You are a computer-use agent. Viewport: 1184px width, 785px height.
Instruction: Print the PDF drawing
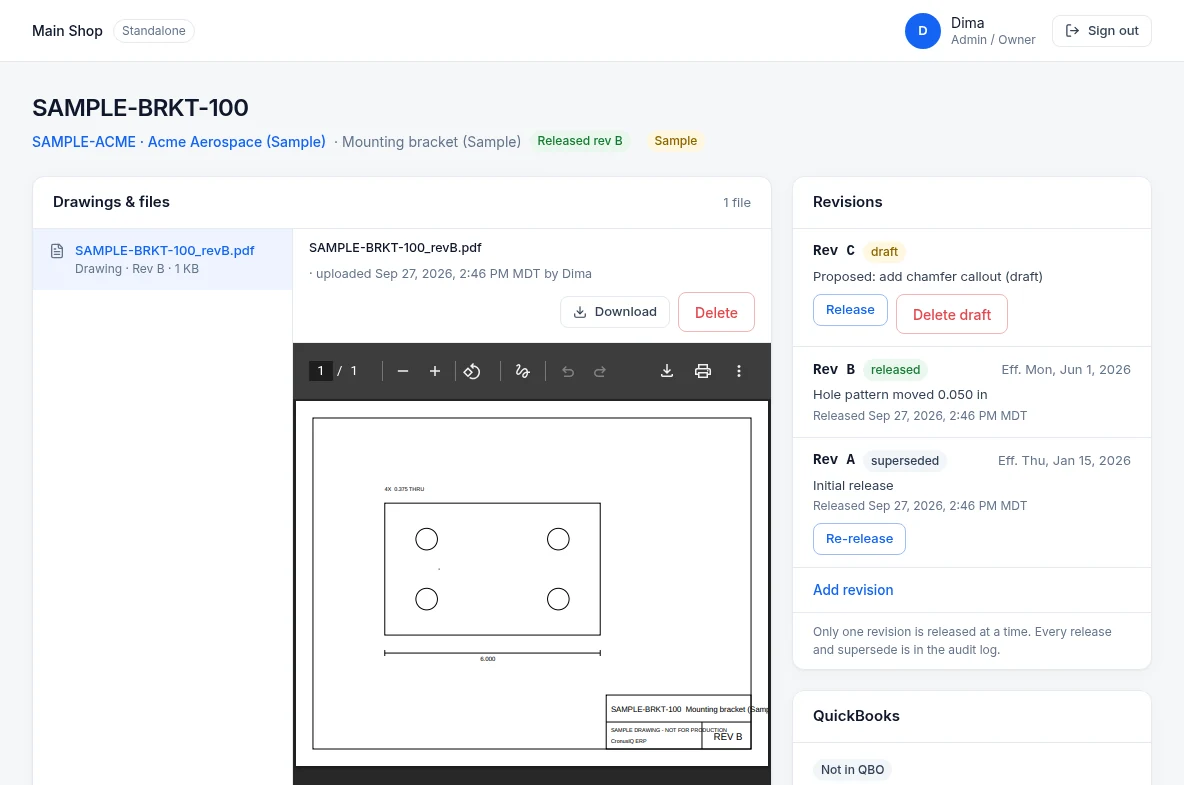[x=703, y=371]
